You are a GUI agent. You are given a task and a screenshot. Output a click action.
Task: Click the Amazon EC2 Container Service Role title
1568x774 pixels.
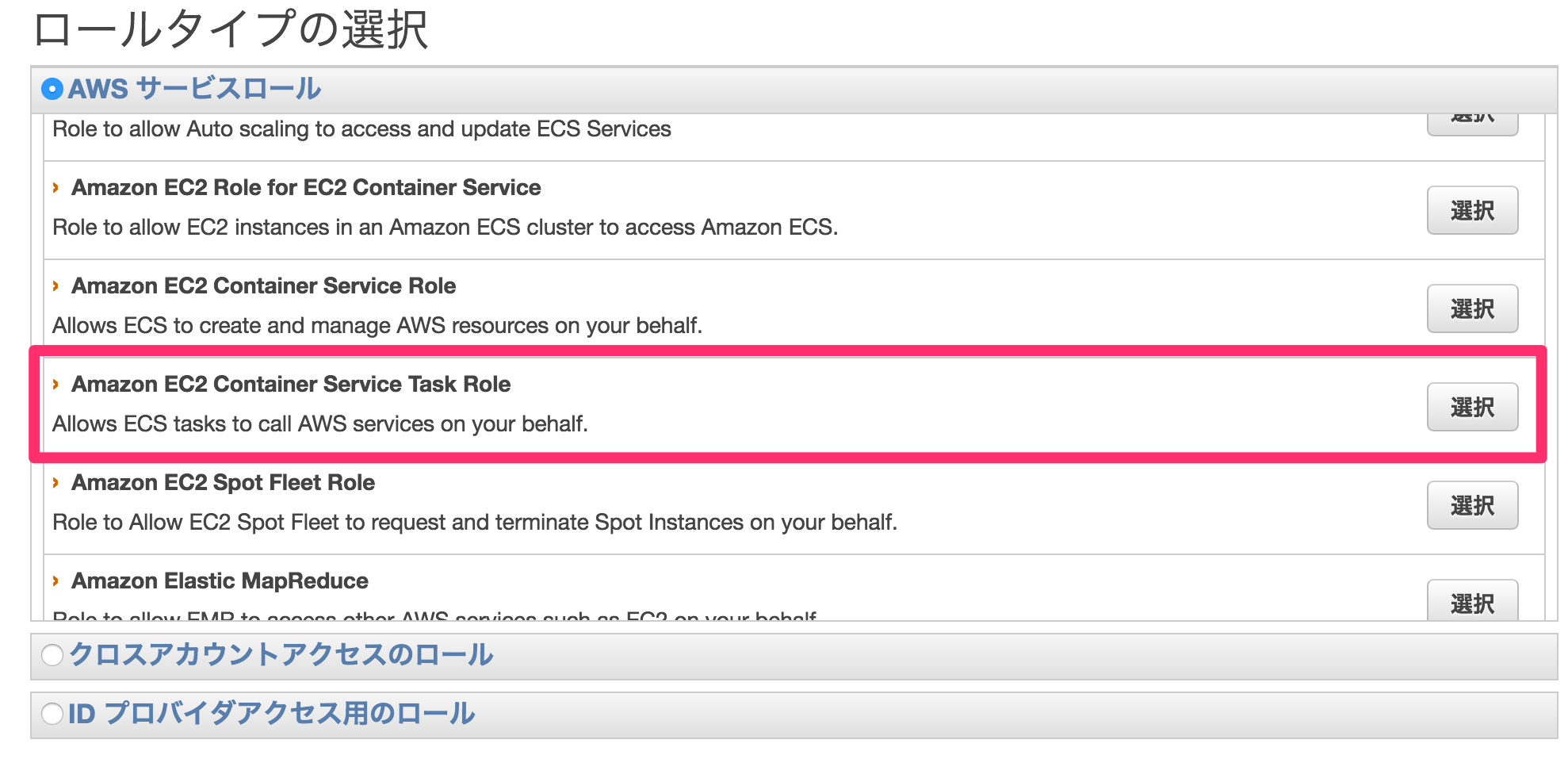[x=264, y=286]
